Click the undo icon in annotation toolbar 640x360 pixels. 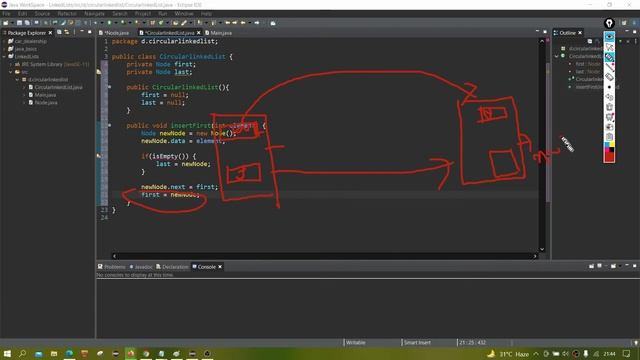609,97
